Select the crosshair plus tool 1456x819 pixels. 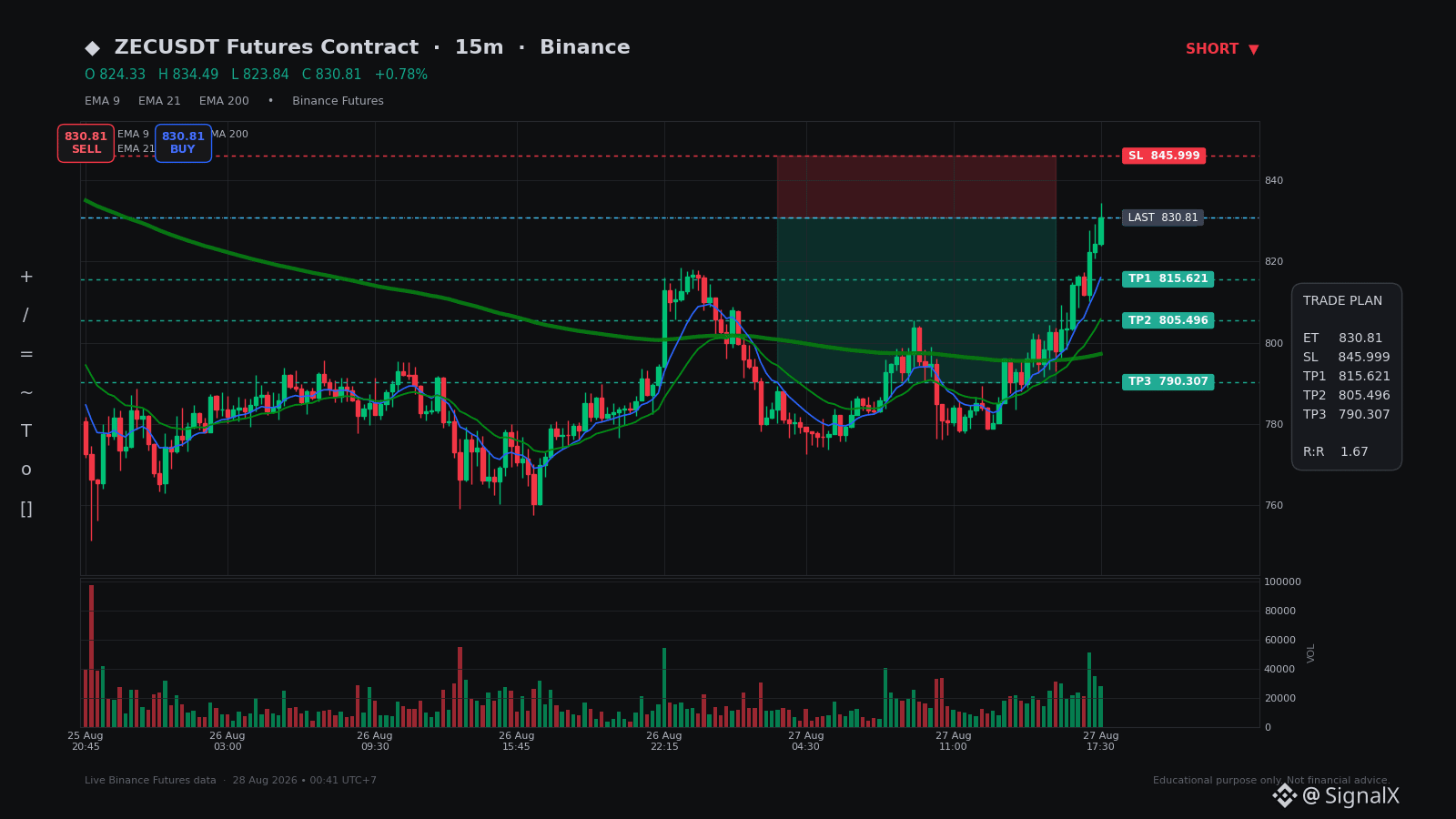(26, 277)
